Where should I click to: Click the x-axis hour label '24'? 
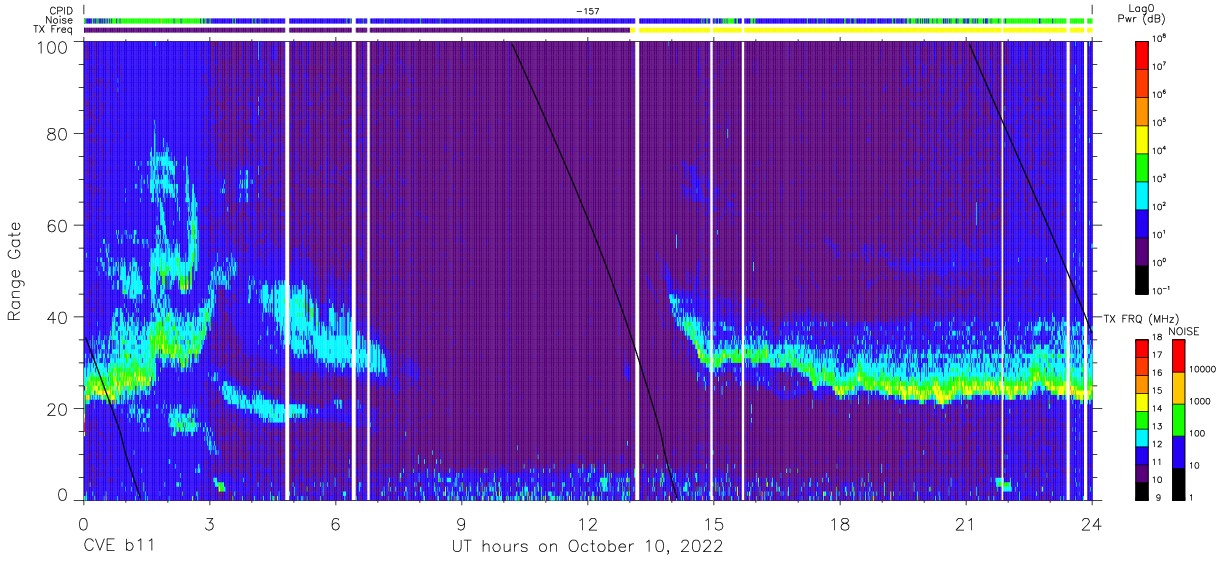1092,522
